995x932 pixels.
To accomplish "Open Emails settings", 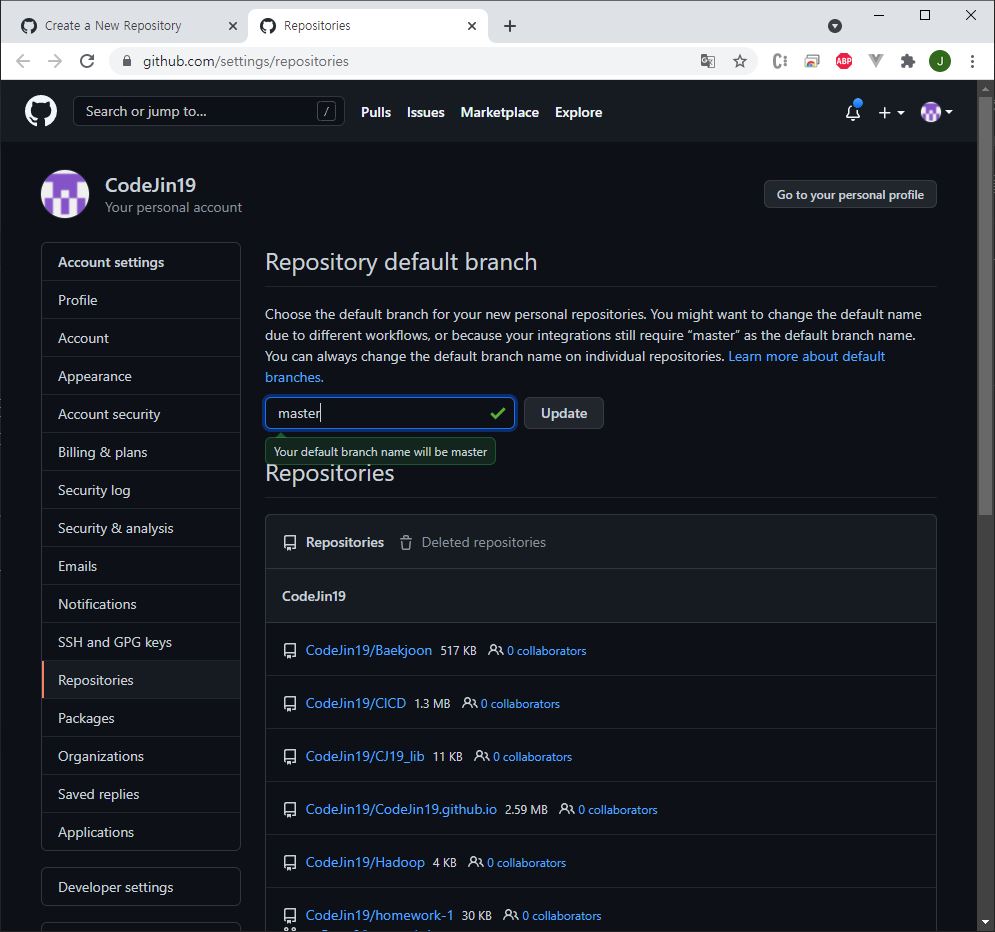I will (x=141, y=567).
